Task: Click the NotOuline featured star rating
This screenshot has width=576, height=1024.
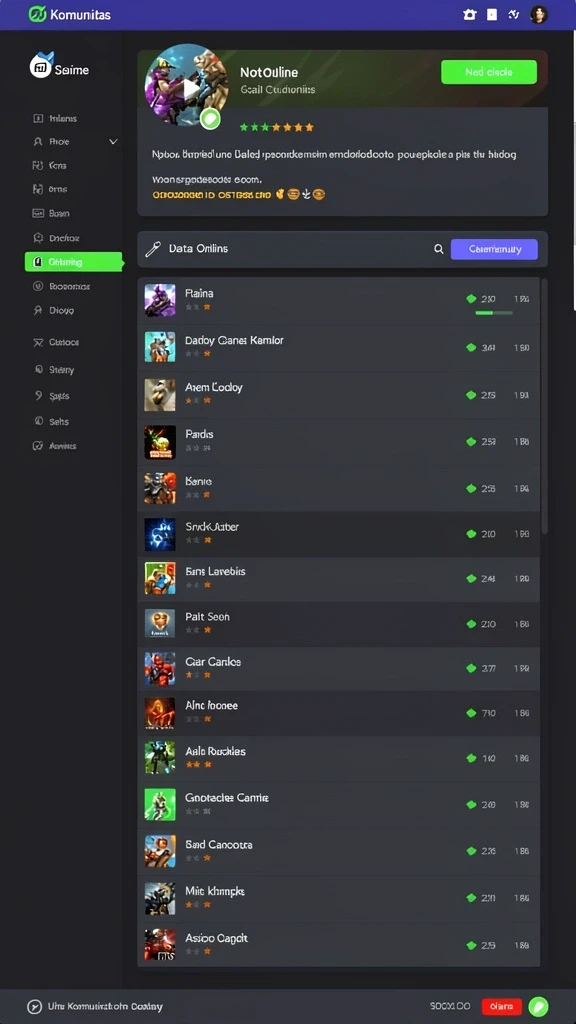Action: 277,127
